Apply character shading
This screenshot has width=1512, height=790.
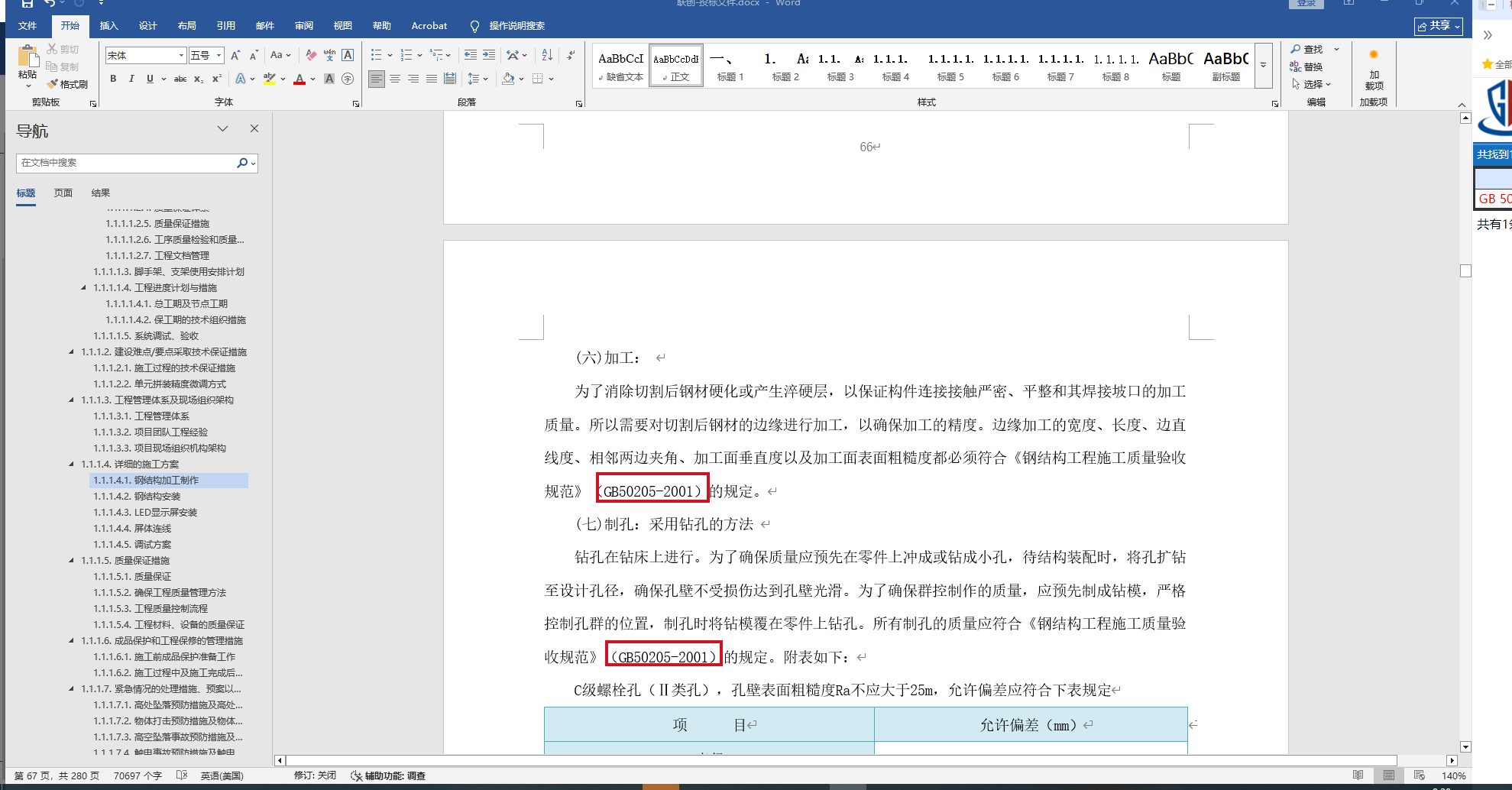329,79
